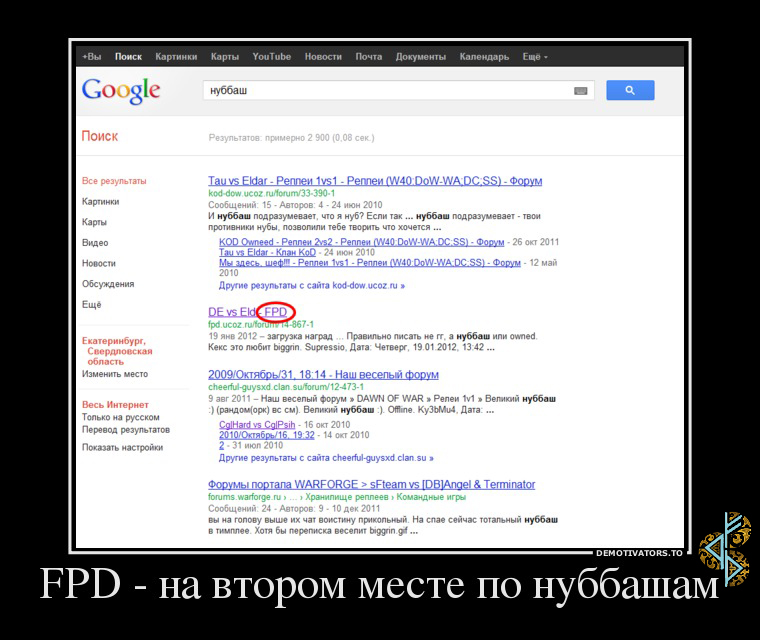
Task: Open the DE vs Eld - FPD result
Action: click(248, 312)
